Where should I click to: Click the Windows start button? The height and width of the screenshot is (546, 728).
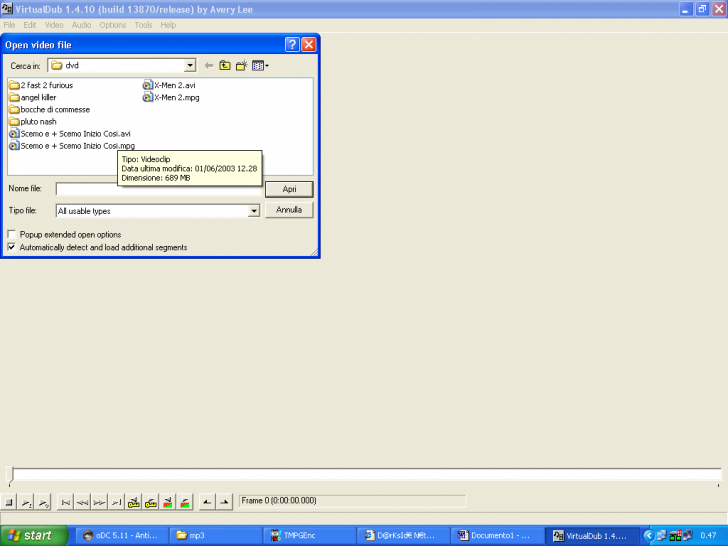point(33,536)
